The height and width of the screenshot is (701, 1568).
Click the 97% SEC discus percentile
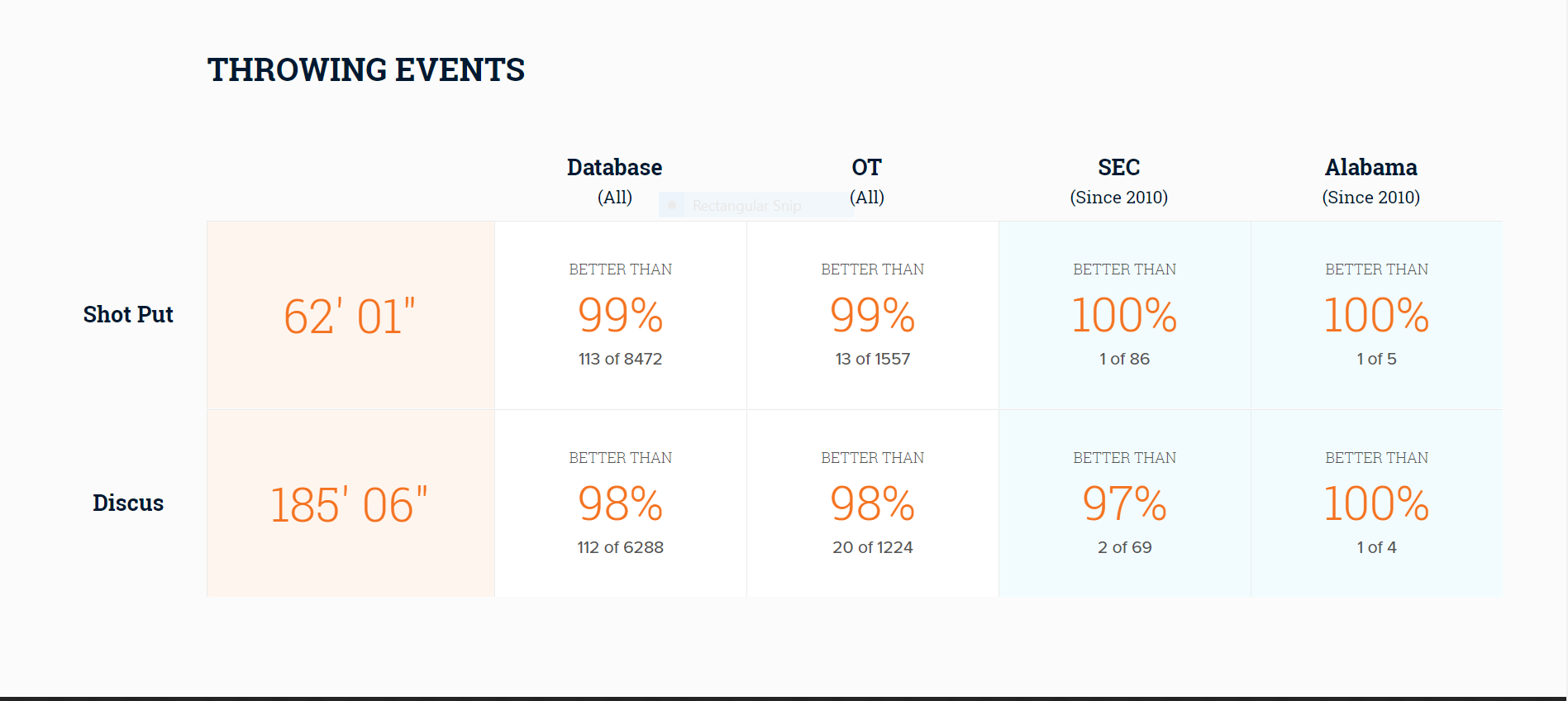(x=1125, y=503)
